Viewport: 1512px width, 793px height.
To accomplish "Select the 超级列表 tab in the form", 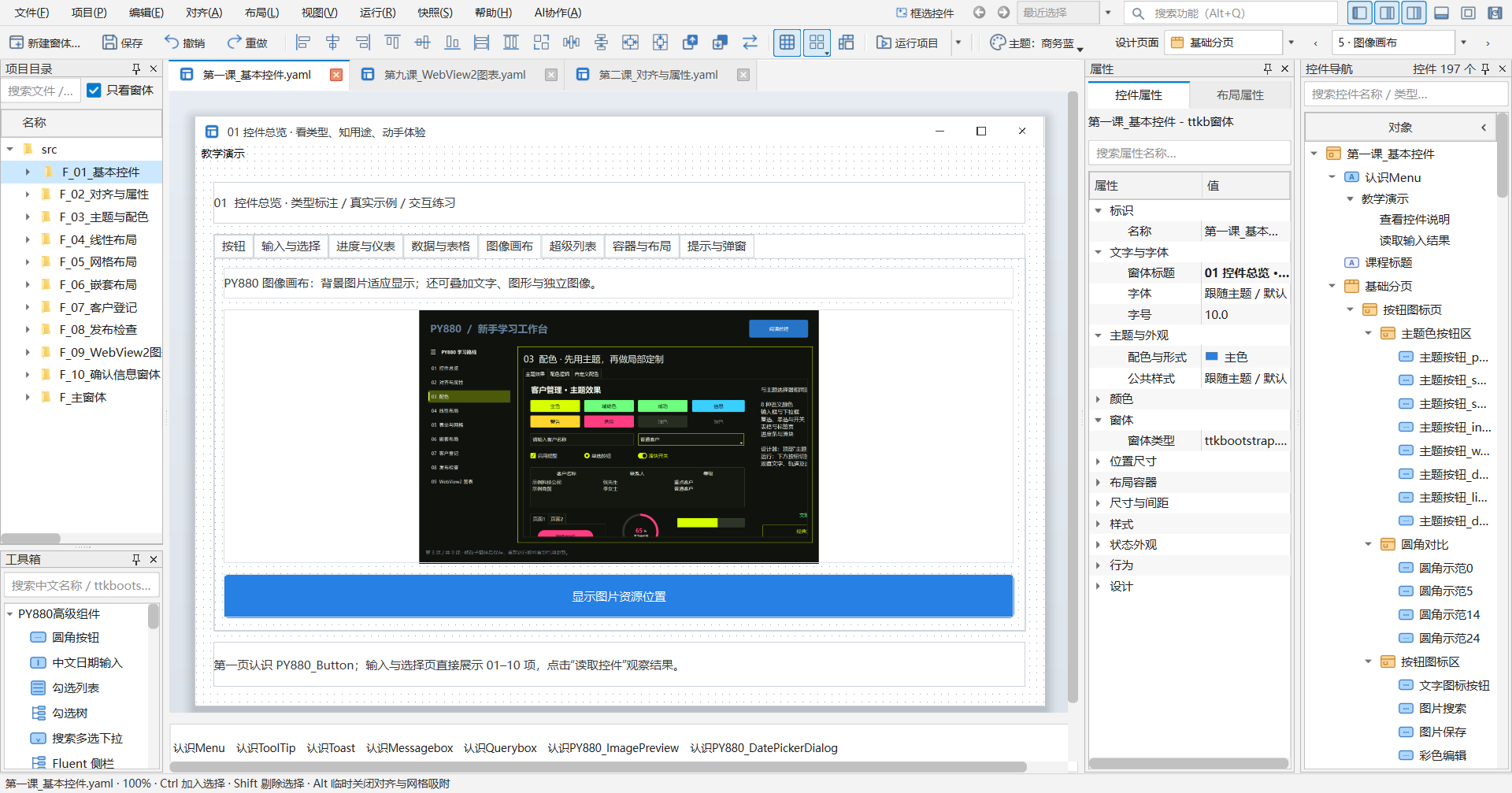I will [x=573, y=246].
